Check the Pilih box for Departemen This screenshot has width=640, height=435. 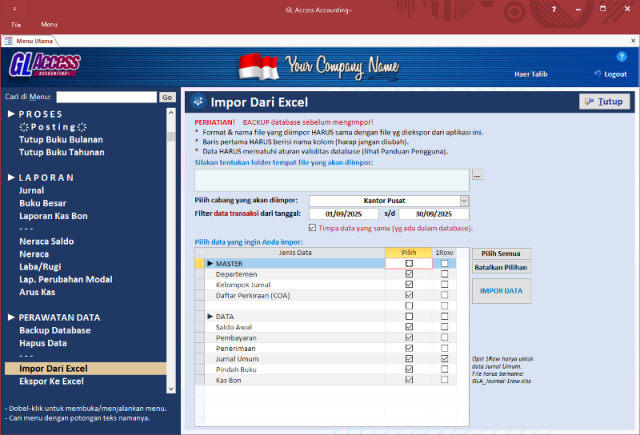(x=408, y=274)
